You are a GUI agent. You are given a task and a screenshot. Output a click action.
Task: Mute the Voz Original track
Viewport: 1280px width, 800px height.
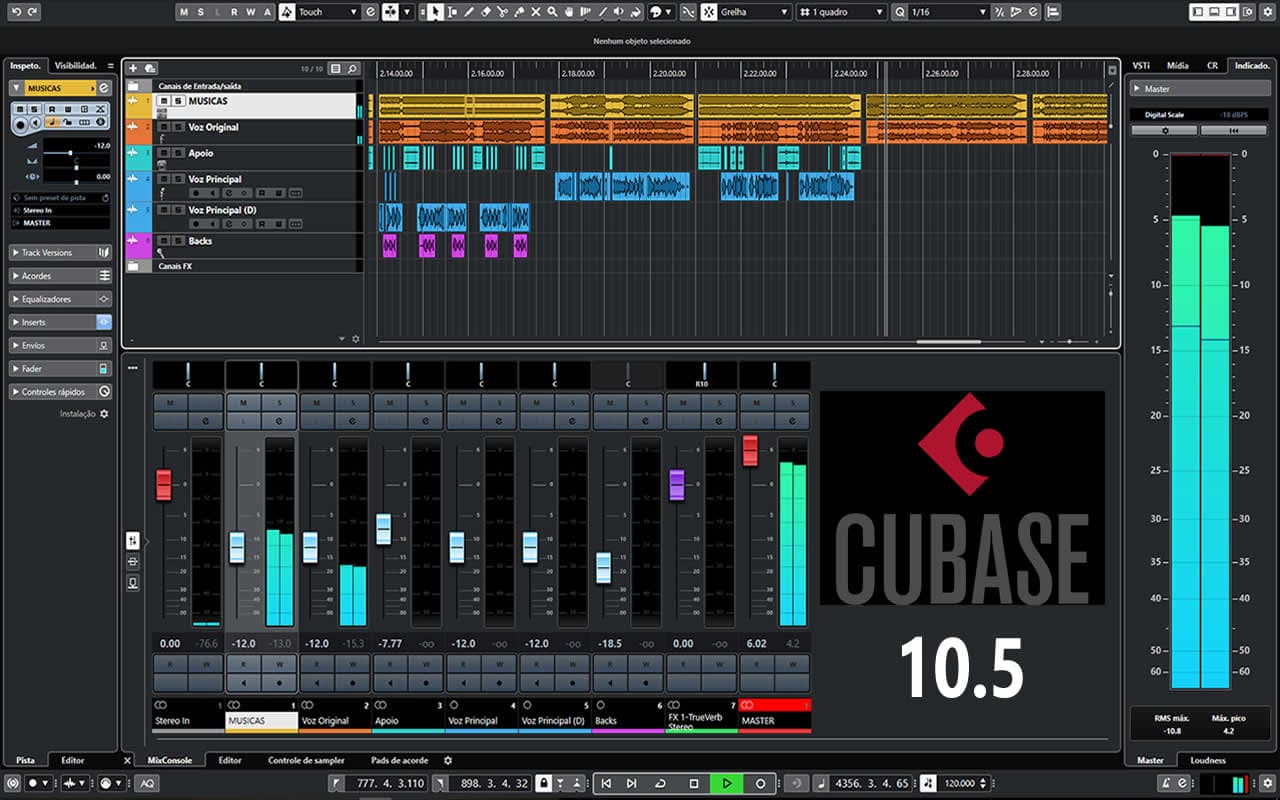[x=165, y=127]
